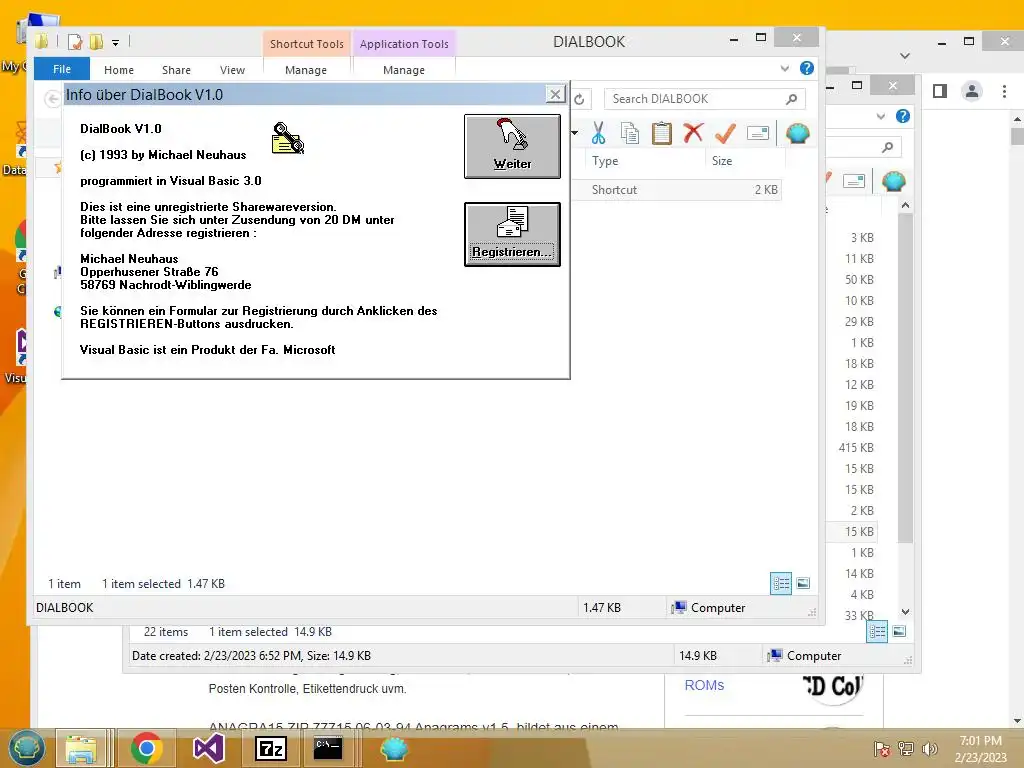This screenshot has width=1024, height=768.
Task: Open Command Prompt from the taskbar
Action: point(328,748)
